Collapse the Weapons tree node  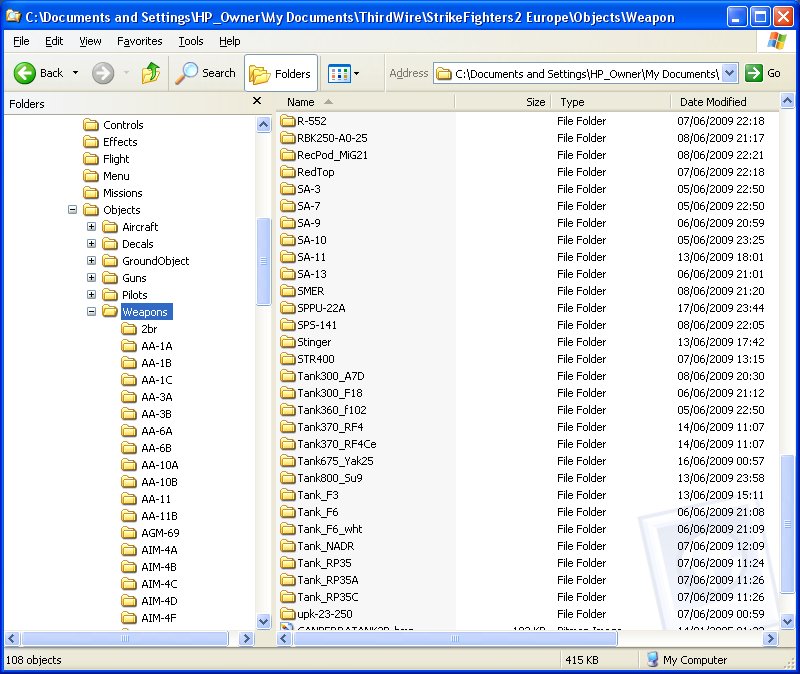point(91,311)
